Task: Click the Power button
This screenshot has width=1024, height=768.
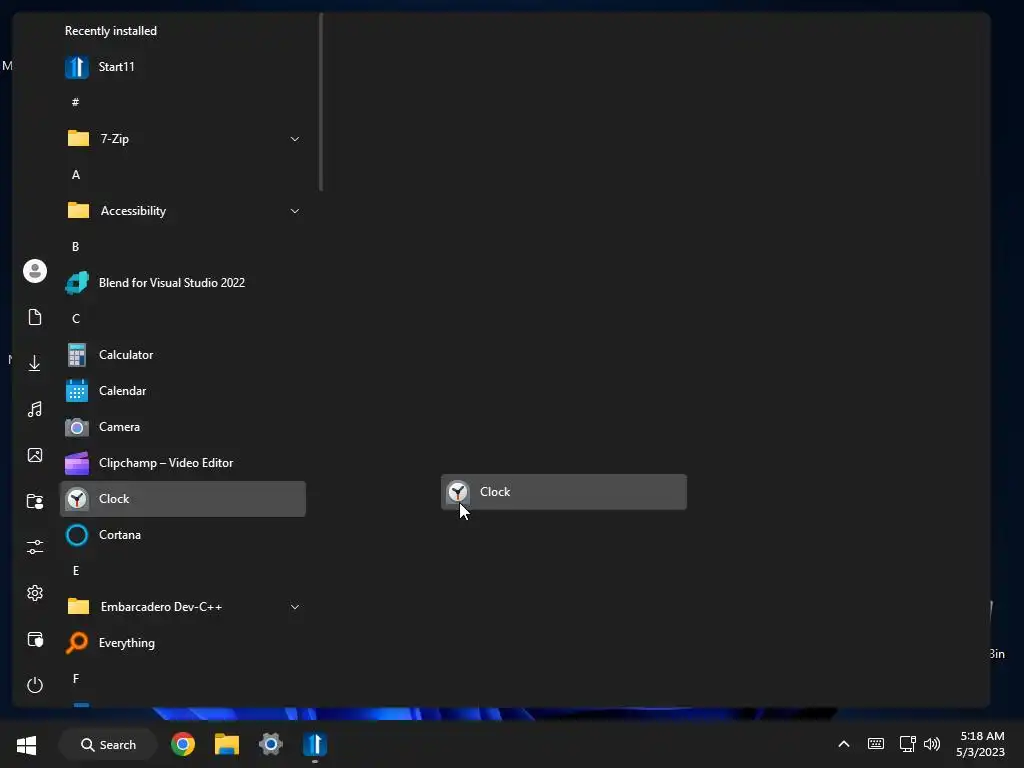Action: pos(35,685)
